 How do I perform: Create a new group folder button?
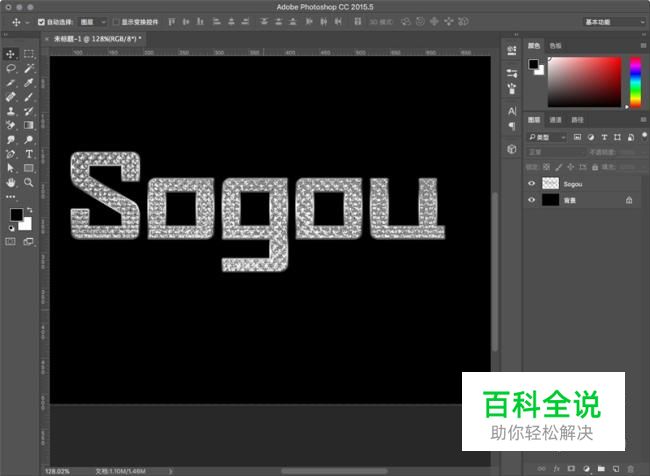tap(601, 469)
